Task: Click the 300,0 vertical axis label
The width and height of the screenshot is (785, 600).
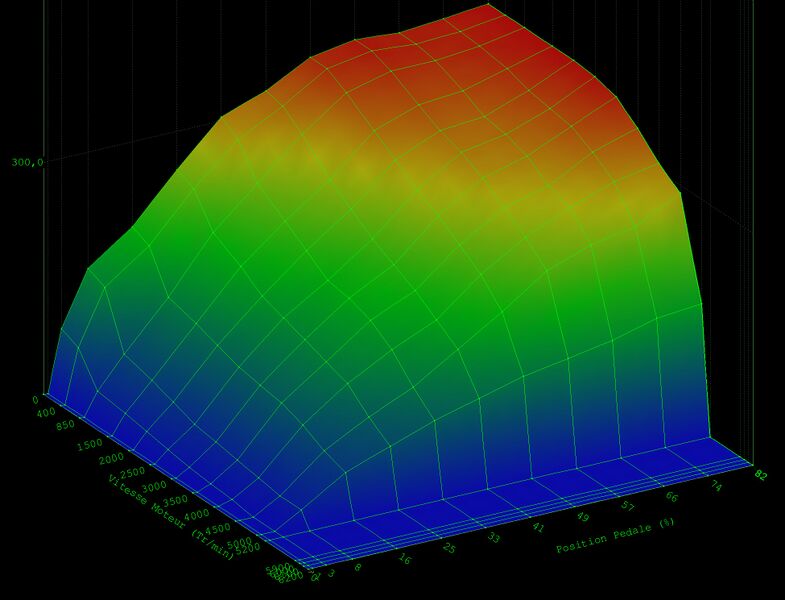Action: pyautogui.click(x=27, y=162)
